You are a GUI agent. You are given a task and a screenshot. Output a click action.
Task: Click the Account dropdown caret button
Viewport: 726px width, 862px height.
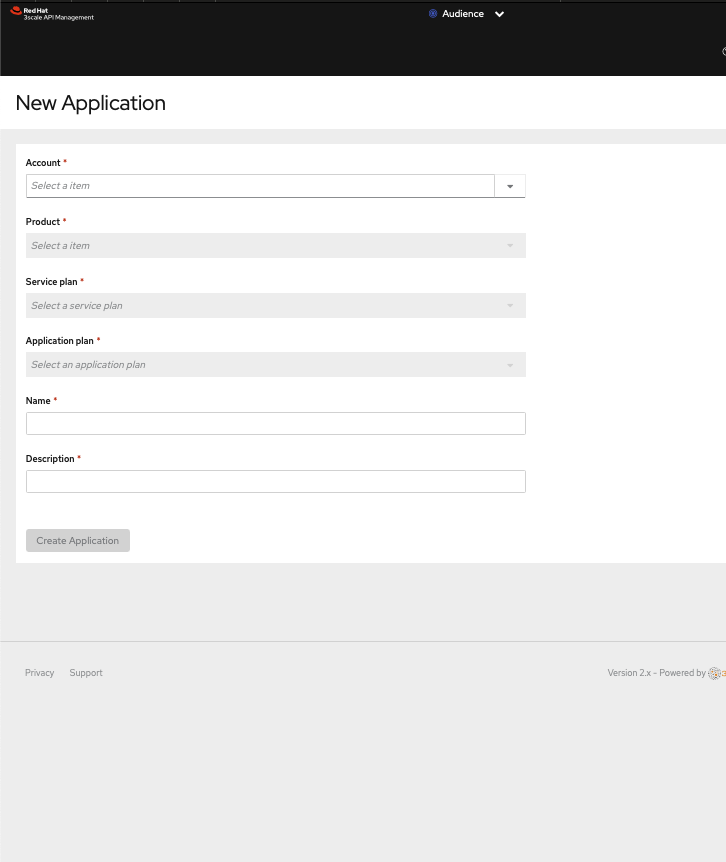(x=510, y=186)
